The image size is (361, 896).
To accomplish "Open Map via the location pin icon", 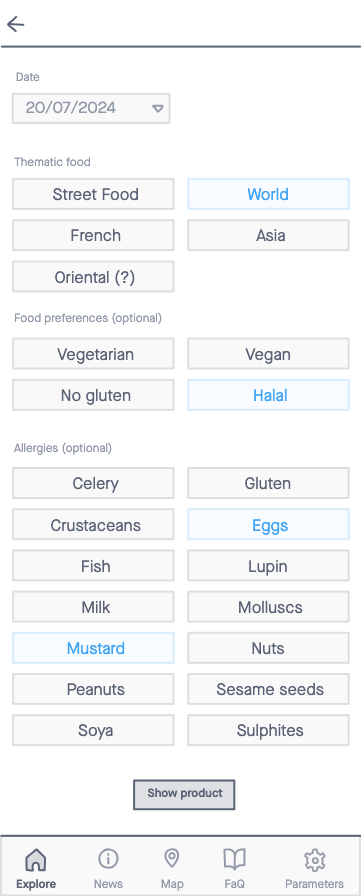I will [x=171, y=858].
